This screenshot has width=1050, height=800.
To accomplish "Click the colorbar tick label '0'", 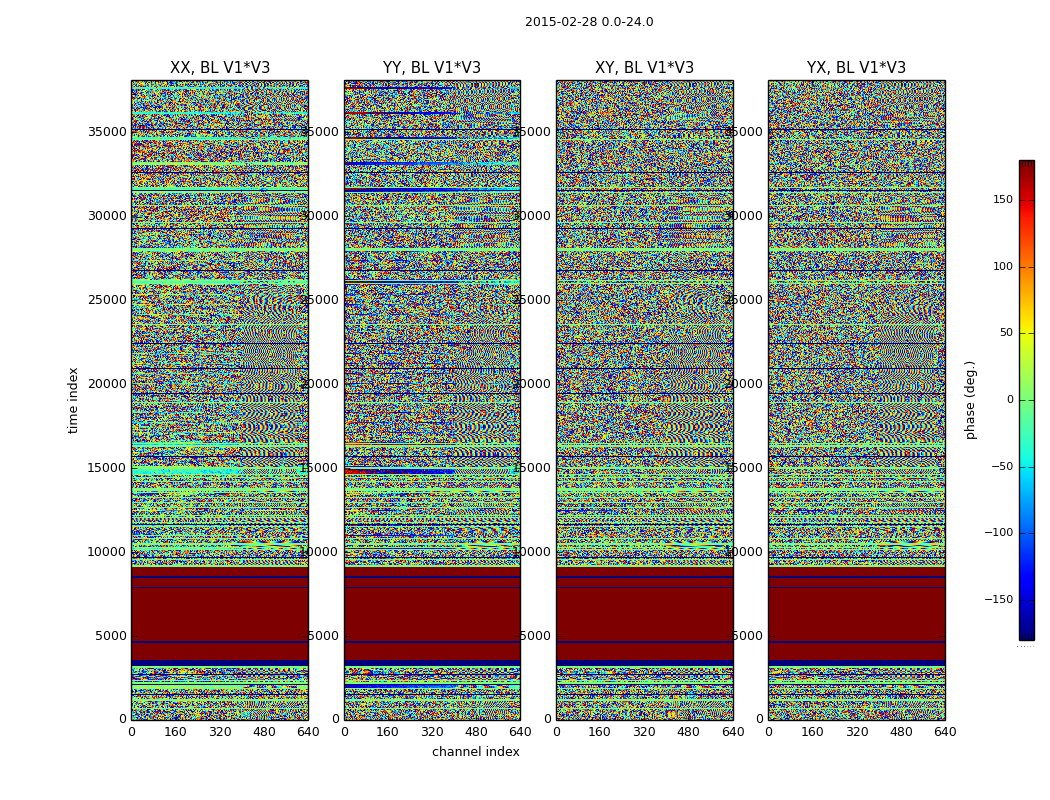I will point(1010,400).
